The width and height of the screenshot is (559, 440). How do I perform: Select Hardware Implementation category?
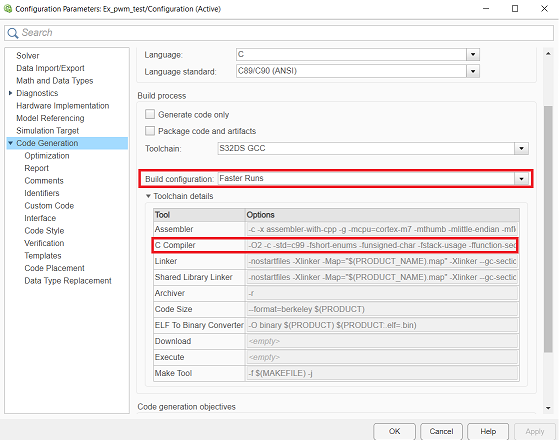point(63,106)
